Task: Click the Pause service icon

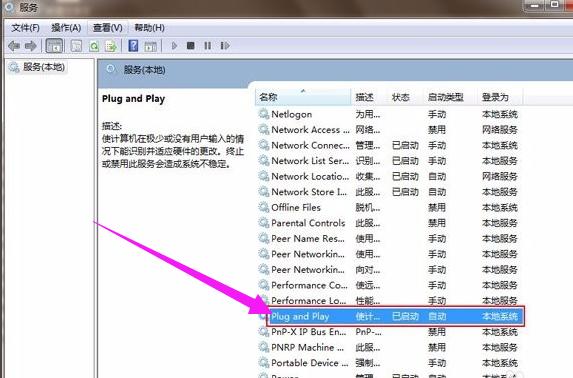Action: [x=208, y=46]
